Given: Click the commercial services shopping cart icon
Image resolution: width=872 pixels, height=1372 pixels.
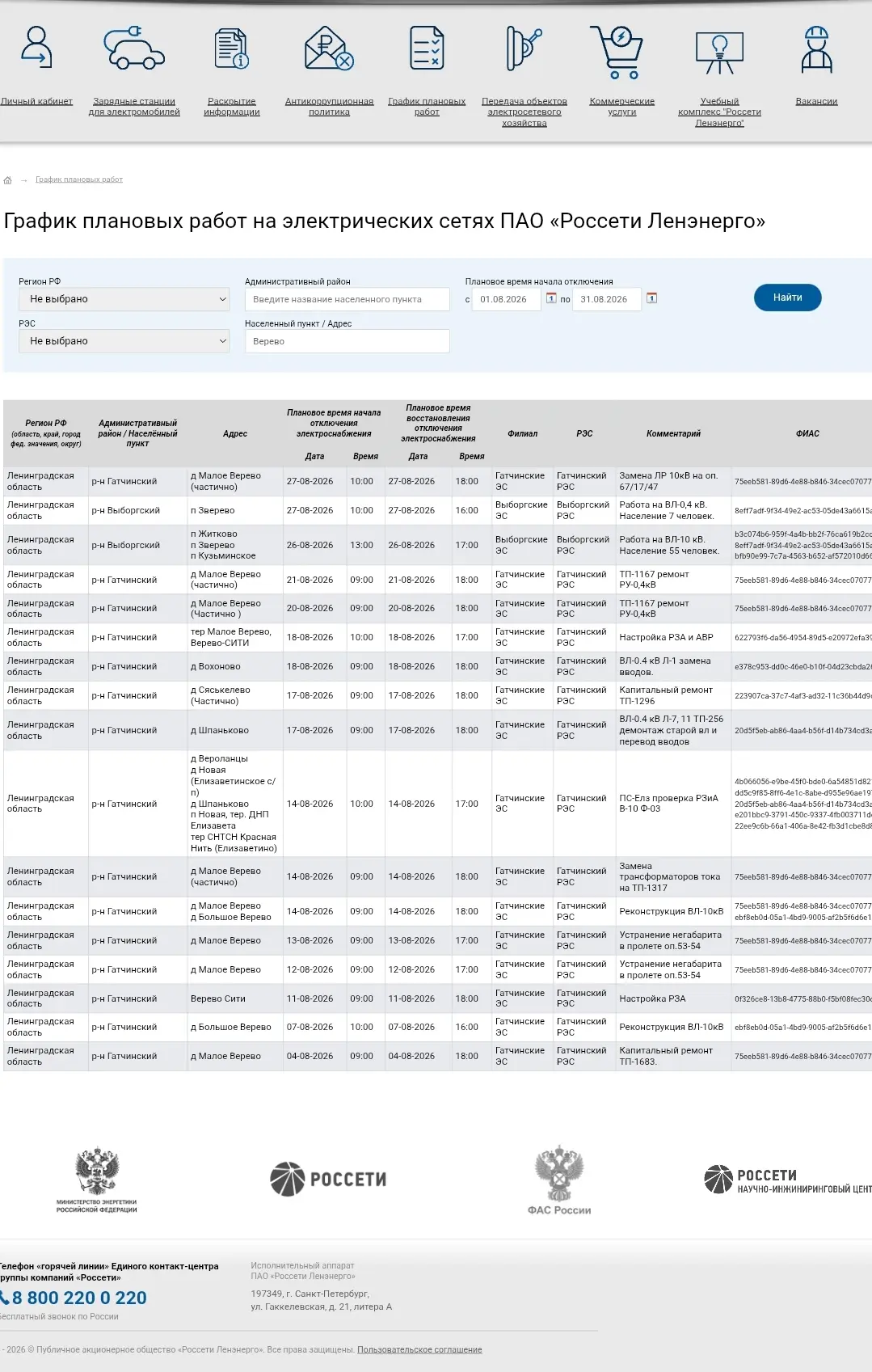Looking at the screenshot, I should [x=617, y=53].
